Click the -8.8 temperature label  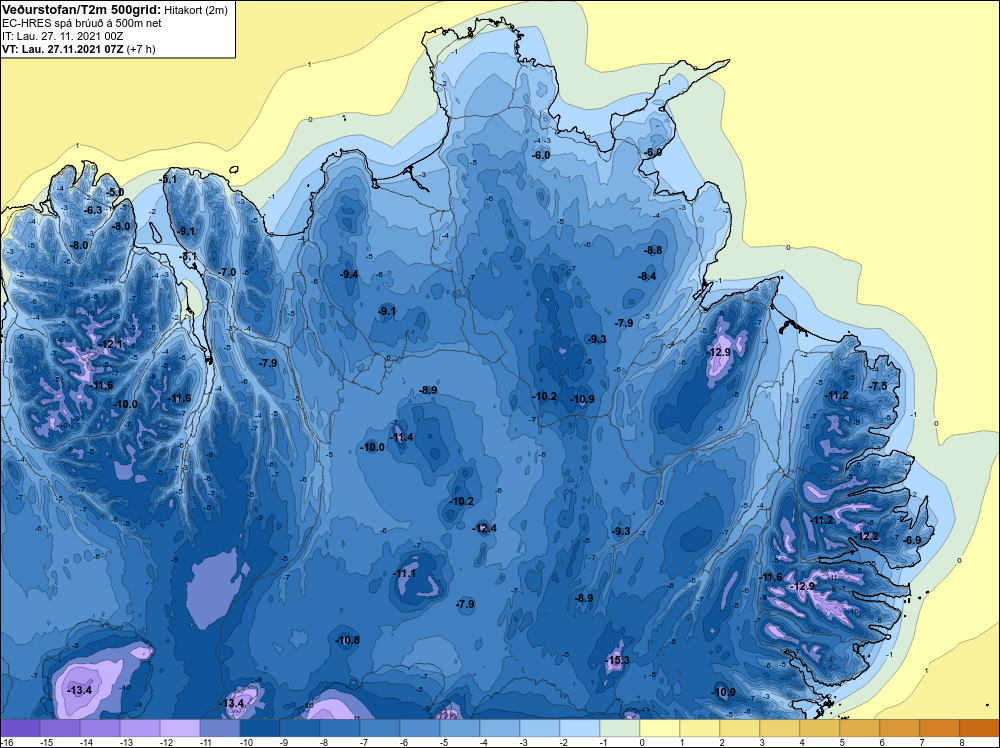coord(653,250)
